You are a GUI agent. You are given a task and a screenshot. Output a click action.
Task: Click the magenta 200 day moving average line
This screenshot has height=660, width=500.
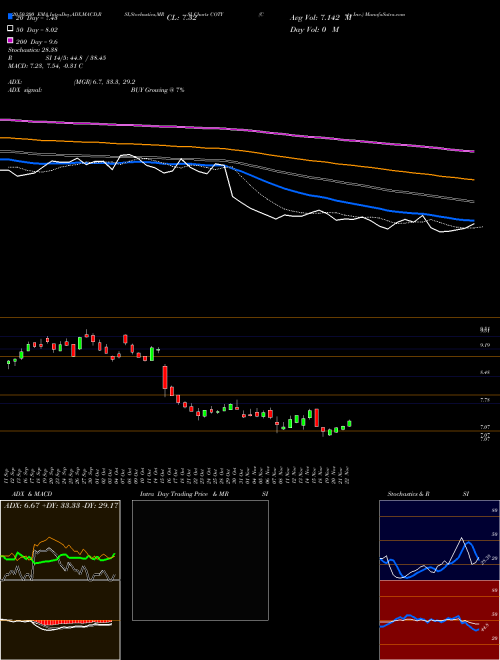pyautogui.click(x=237, y=129)
